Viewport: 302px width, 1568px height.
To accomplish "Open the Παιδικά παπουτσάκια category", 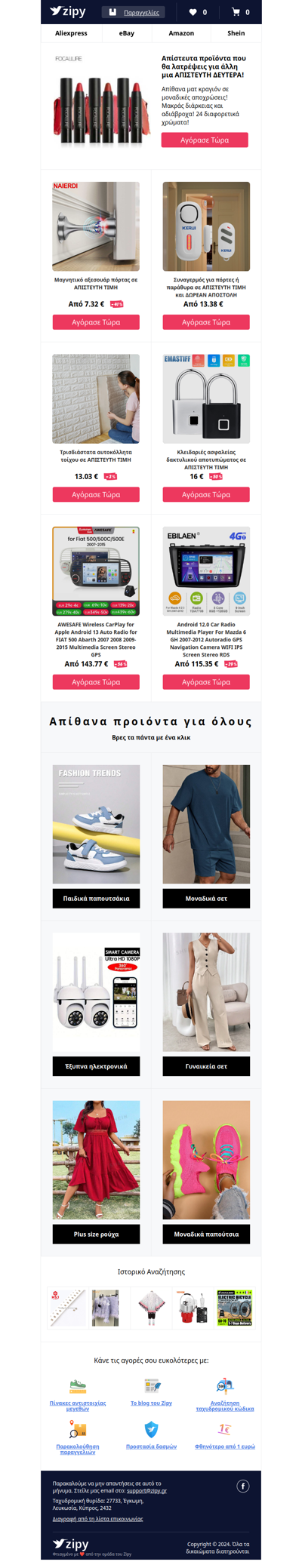I will click(96, 899).
